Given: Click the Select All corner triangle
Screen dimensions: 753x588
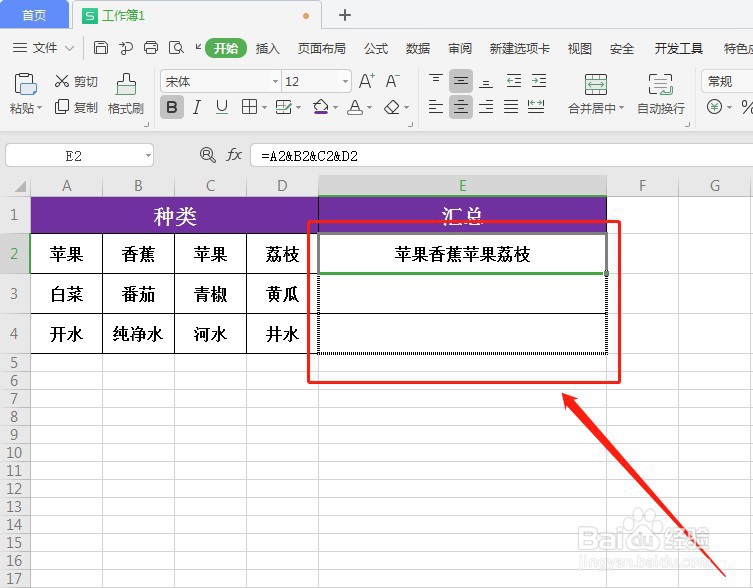Looking at the screenshot, I should (x=19, y=185).
